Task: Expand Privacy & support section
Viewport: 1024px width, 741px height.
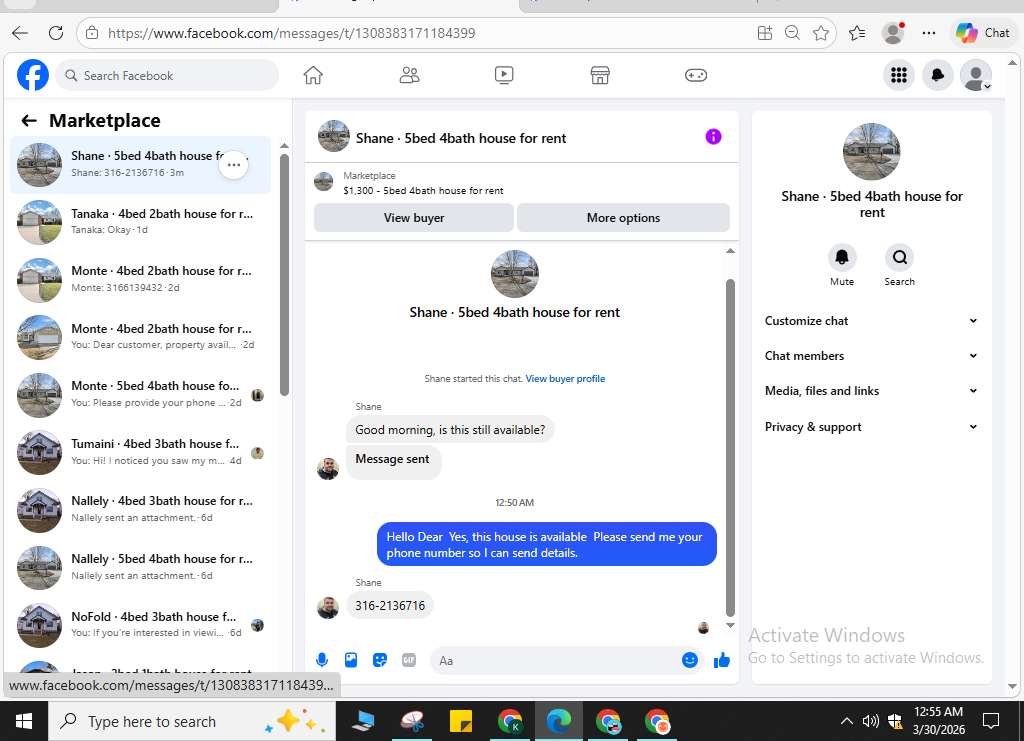Action: (x=871, y=426)
